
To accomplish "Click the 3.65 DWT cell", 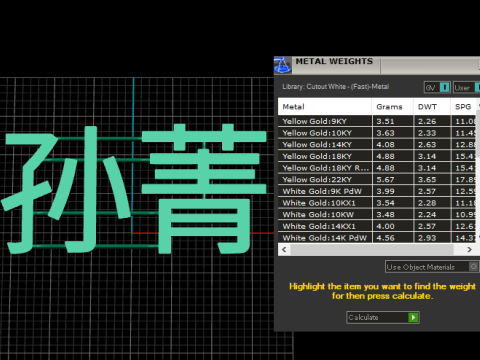I will point(432,180).
